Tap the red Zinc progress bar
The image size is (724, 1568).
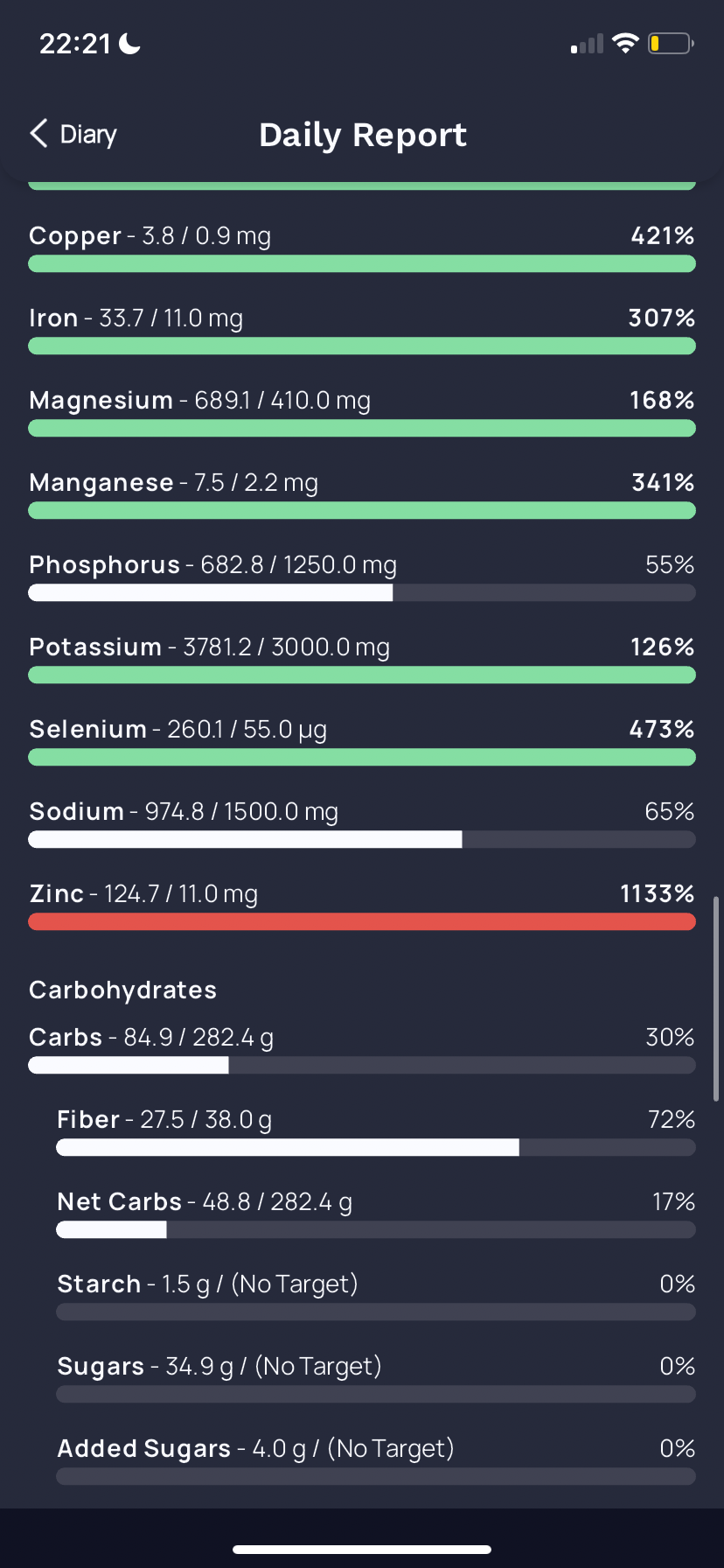362,921
